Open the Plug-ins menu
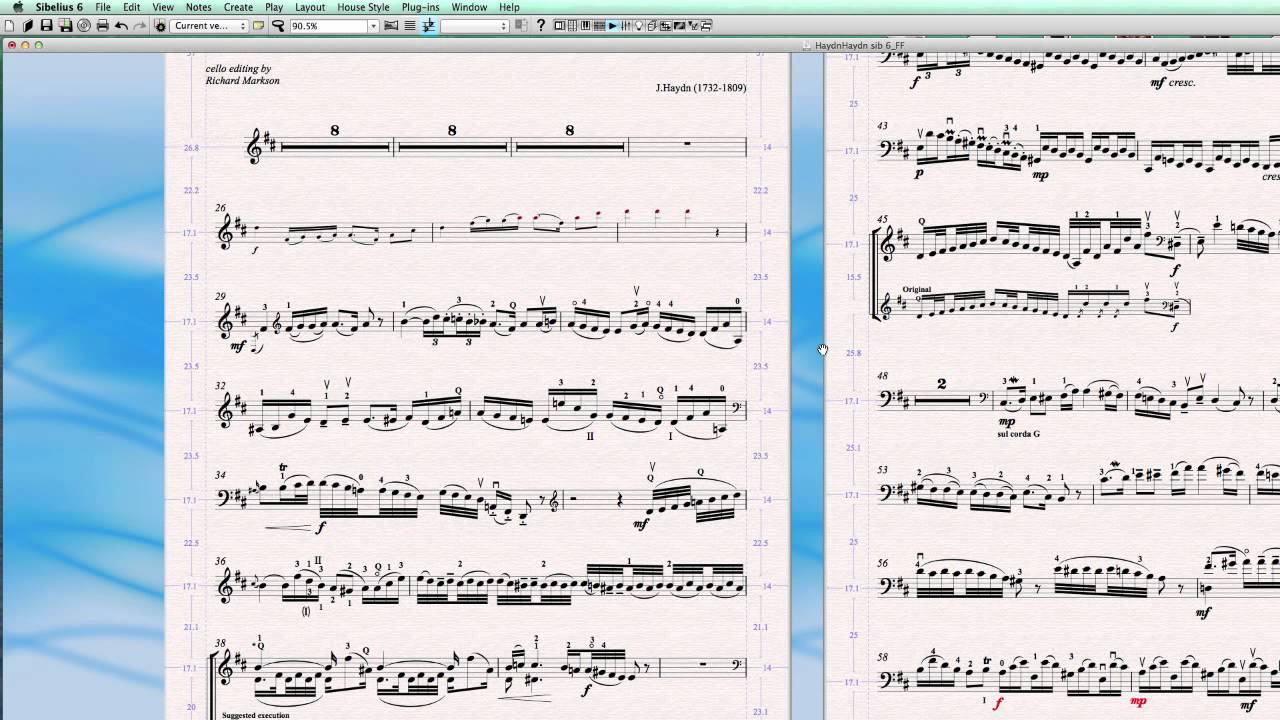 pyautogui.click(x=420, y=7)
